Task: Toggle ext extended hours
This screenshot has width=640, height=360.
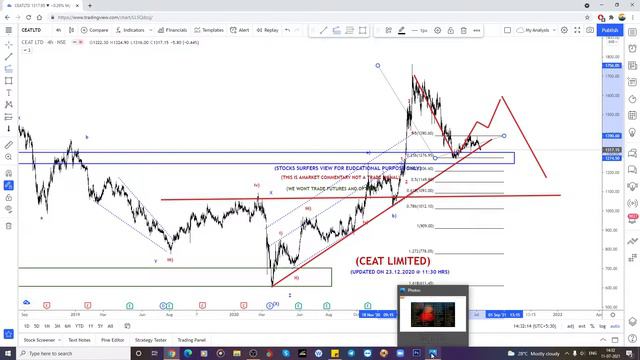Action: click(582, 326)
